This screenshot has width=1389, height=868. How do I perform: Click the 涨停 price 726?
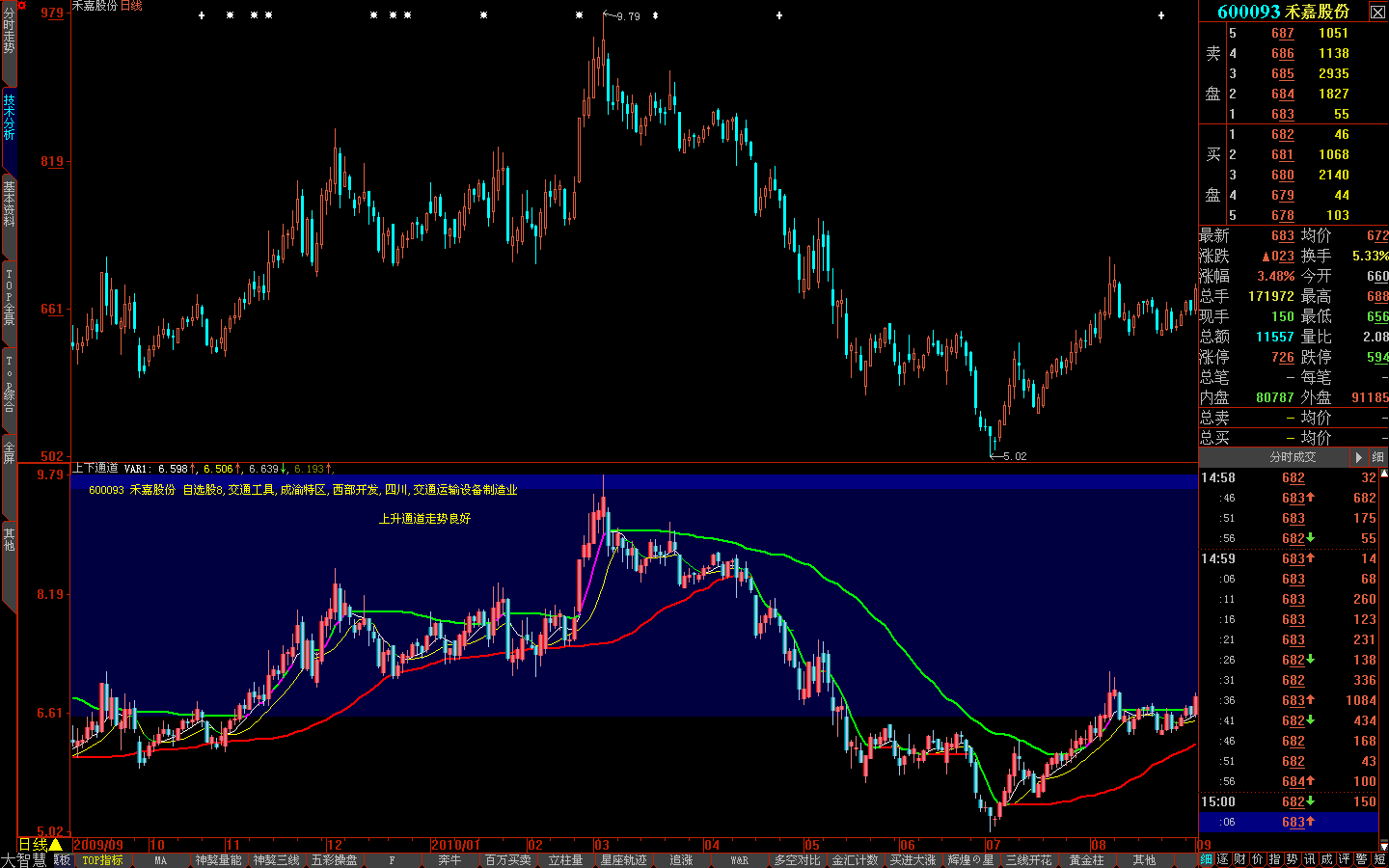coord(1283,357)
